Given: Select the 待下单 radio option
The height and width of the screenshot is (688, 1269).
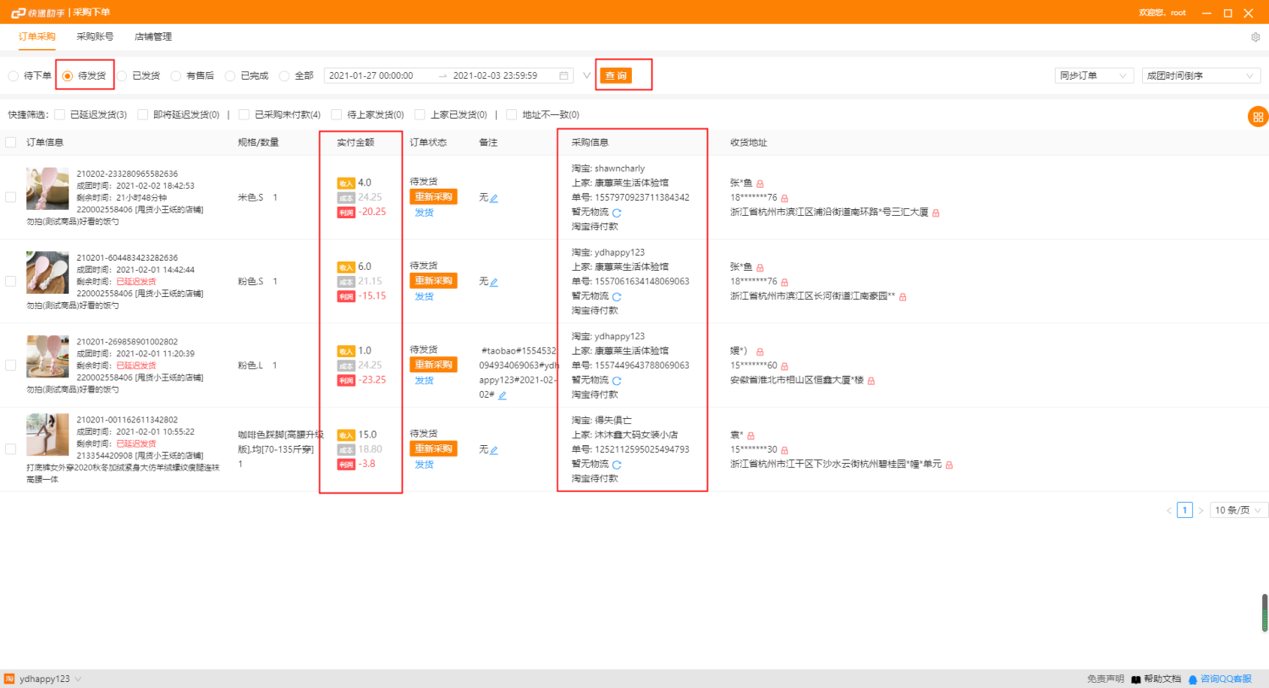Looking at the screenshot, I should tap(12, 74).
